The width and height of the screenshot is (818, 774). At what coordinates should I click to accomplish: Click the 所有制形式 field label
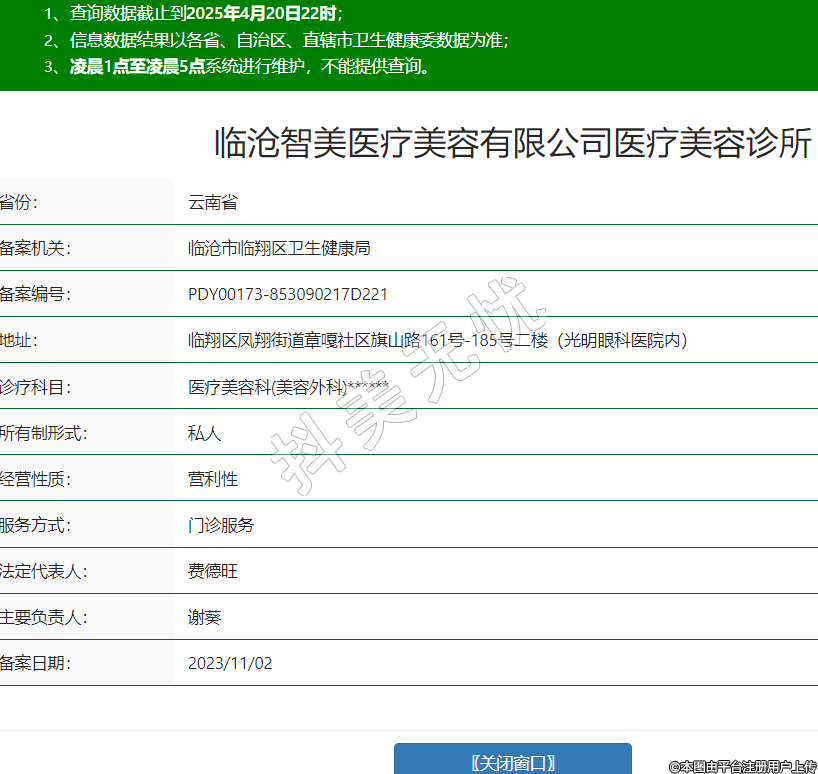point(43,433)
